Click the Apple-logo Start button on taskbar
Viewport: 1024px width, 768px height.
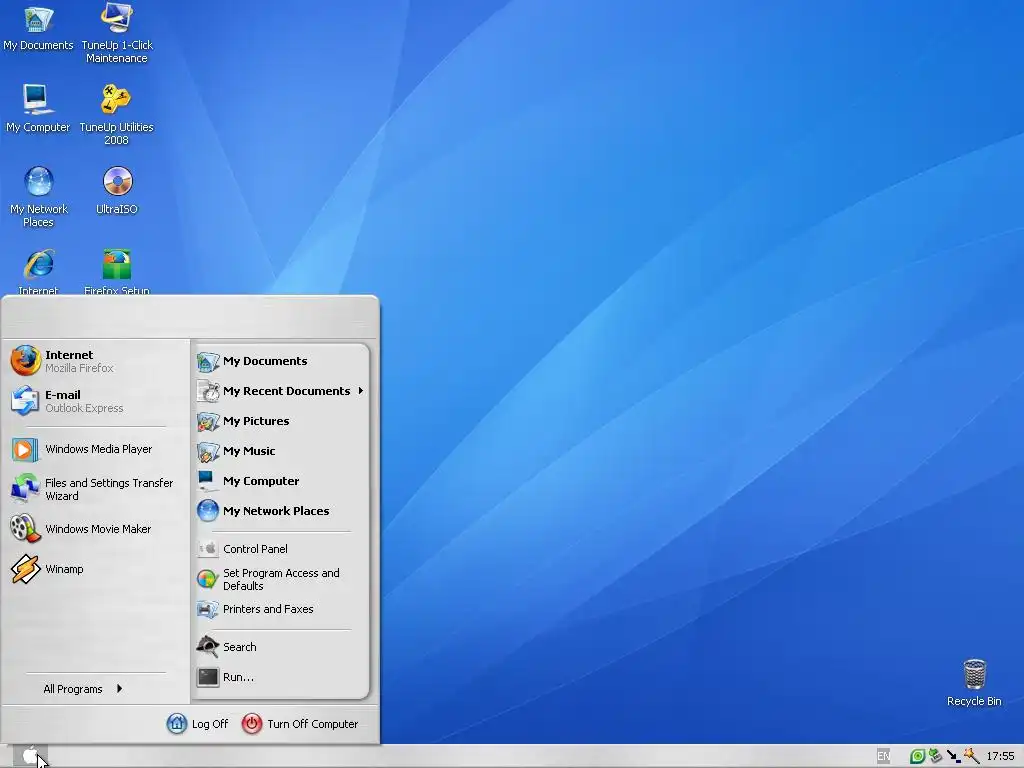30,756
